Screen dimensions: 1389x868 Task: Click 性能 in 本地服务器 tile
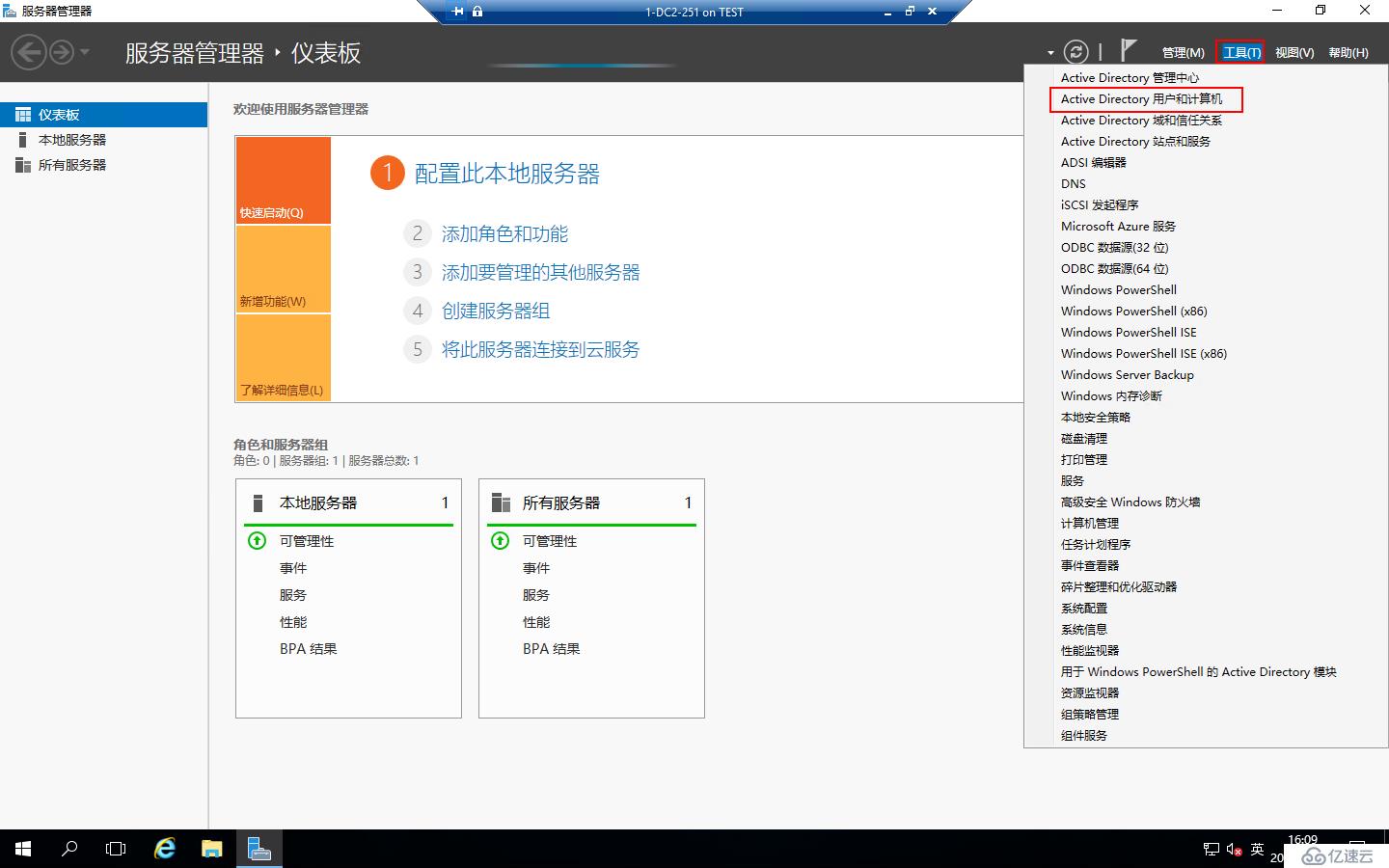pos(293,622)
